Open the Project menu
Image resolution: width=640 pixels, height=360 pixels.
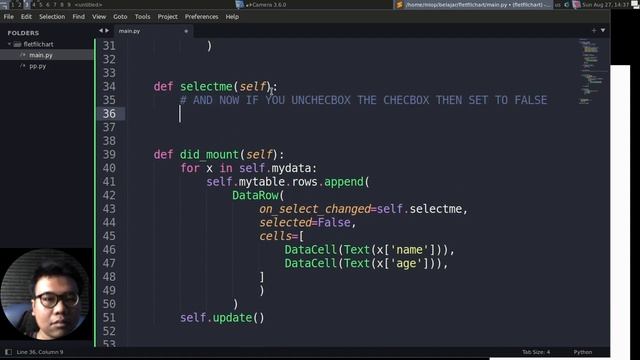[x=167, y=17]
